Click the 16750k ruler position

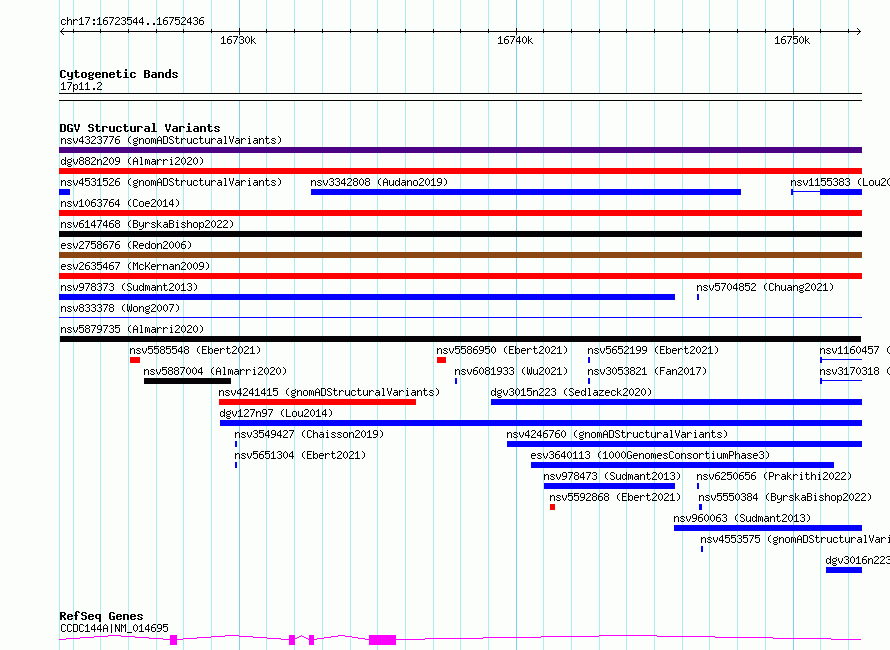(x=792, y=40)
